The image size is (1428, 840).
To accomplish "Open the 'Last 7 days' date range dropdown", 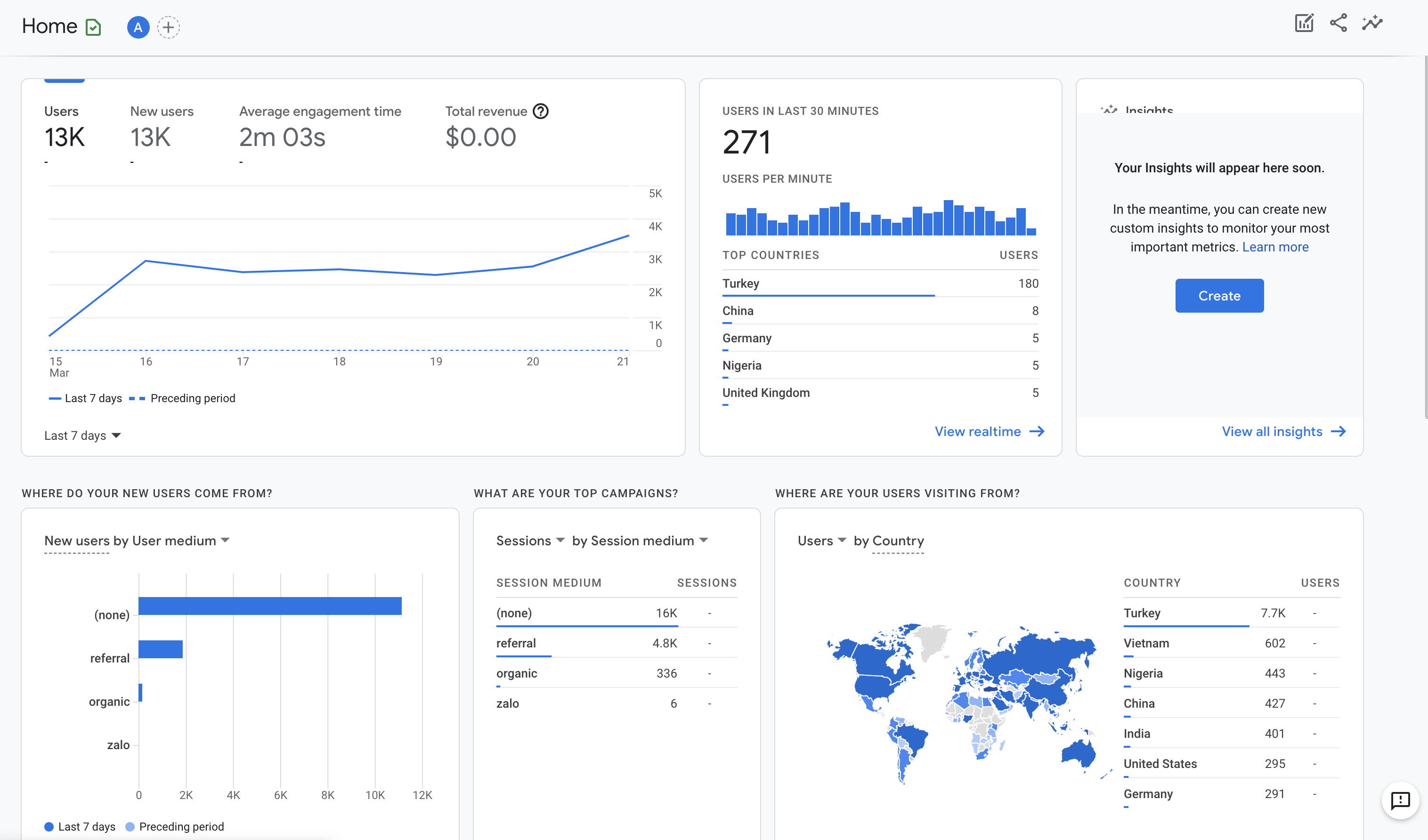I will [x=82, y=435].
